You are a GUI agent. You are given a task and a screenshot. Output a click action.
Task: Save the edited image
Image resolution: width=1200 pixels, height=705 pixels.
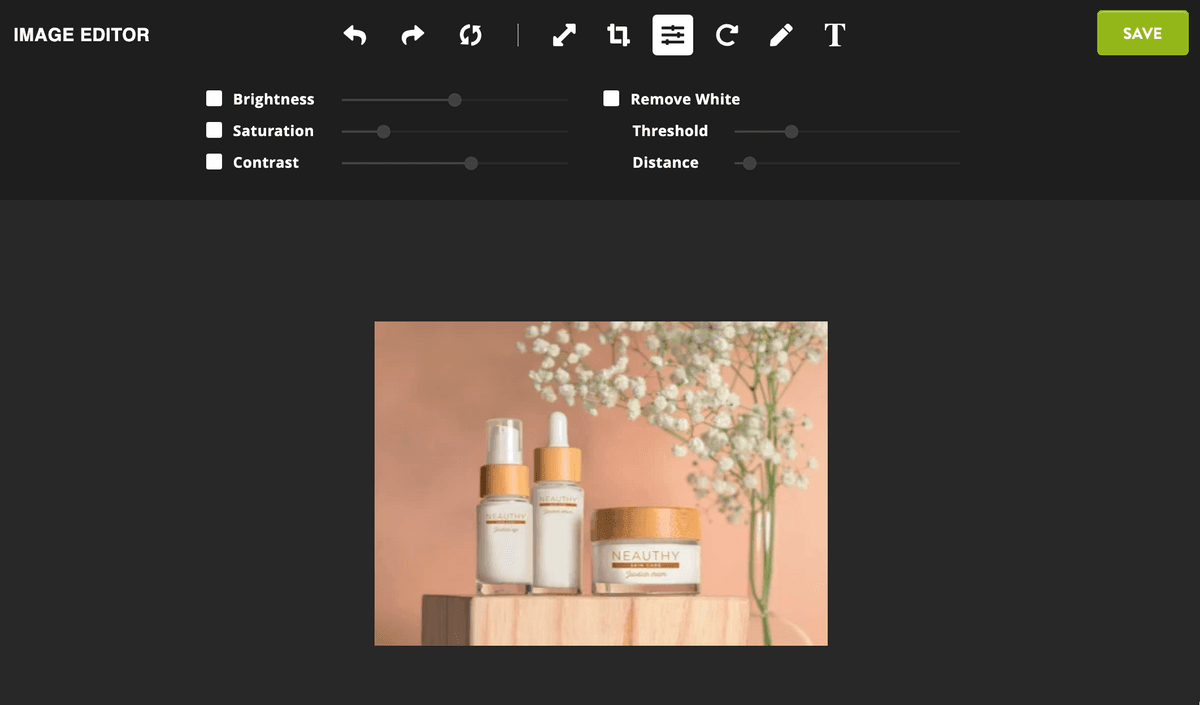1142,33
